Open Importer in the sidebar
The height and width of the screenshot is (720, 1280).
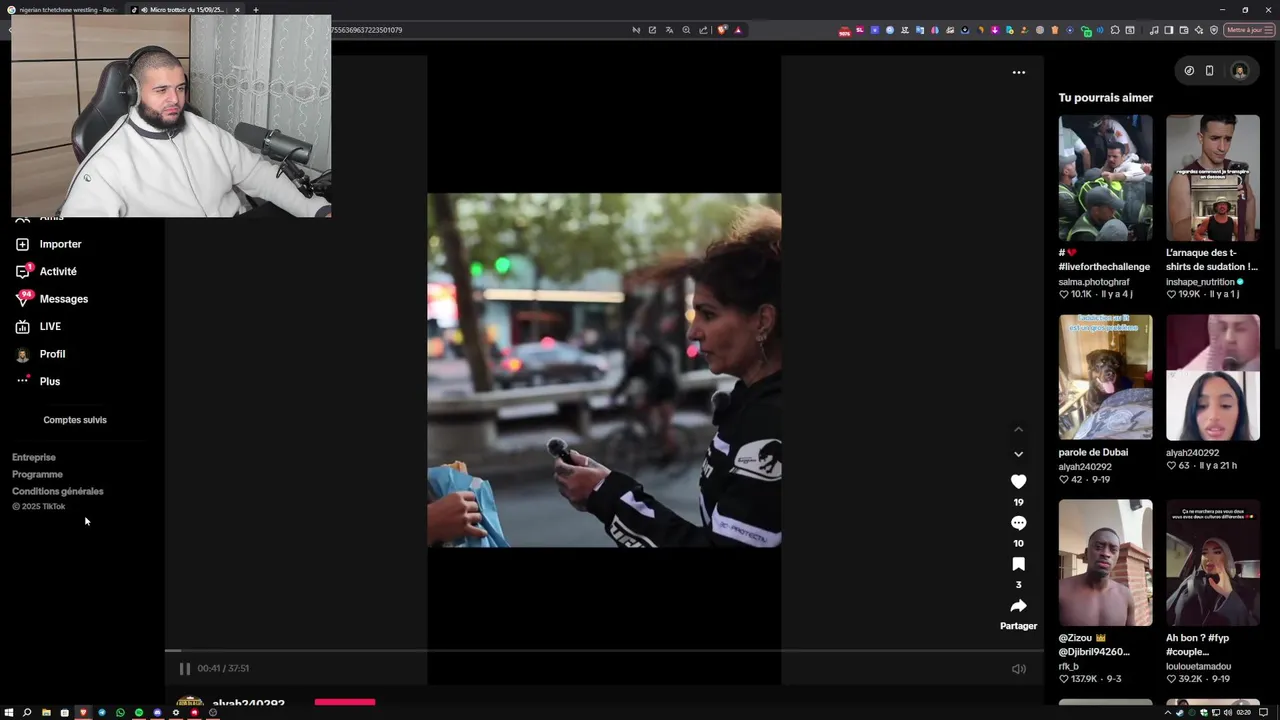coord(60,244)
